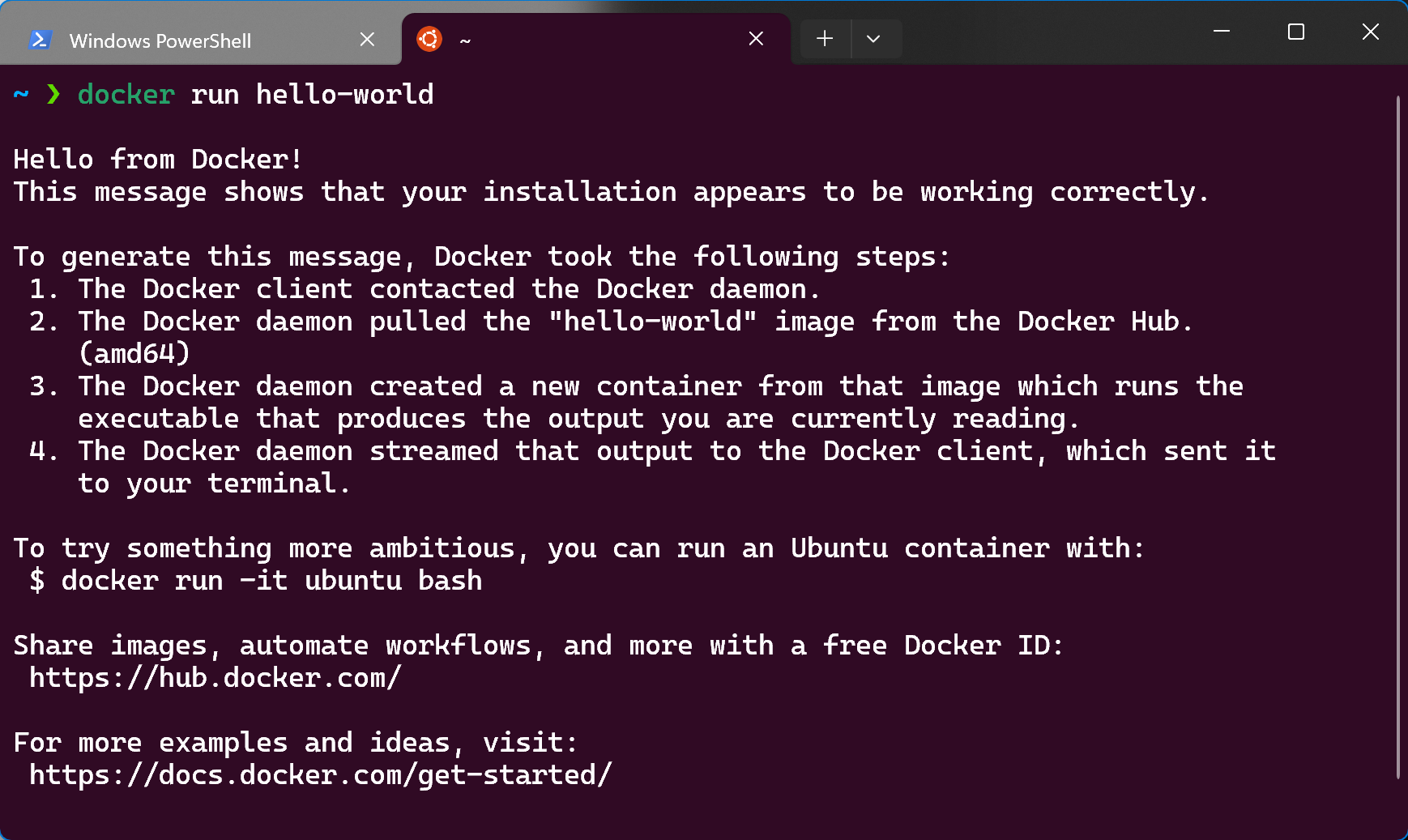Close the Ubuntu "~" tab

[x=756, y=39]
